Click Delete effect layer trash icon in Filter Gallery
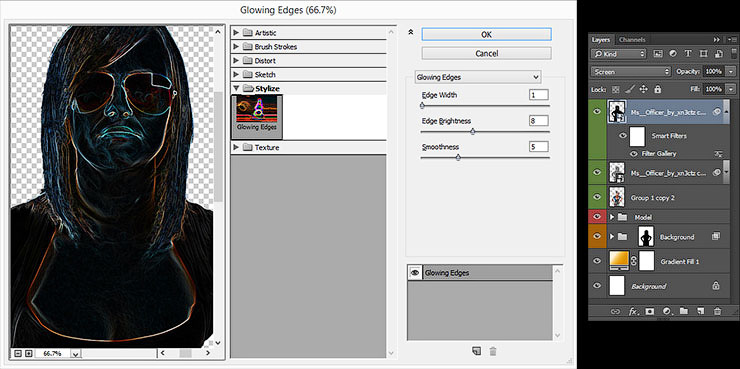740x369 pixels. (493, 351)
